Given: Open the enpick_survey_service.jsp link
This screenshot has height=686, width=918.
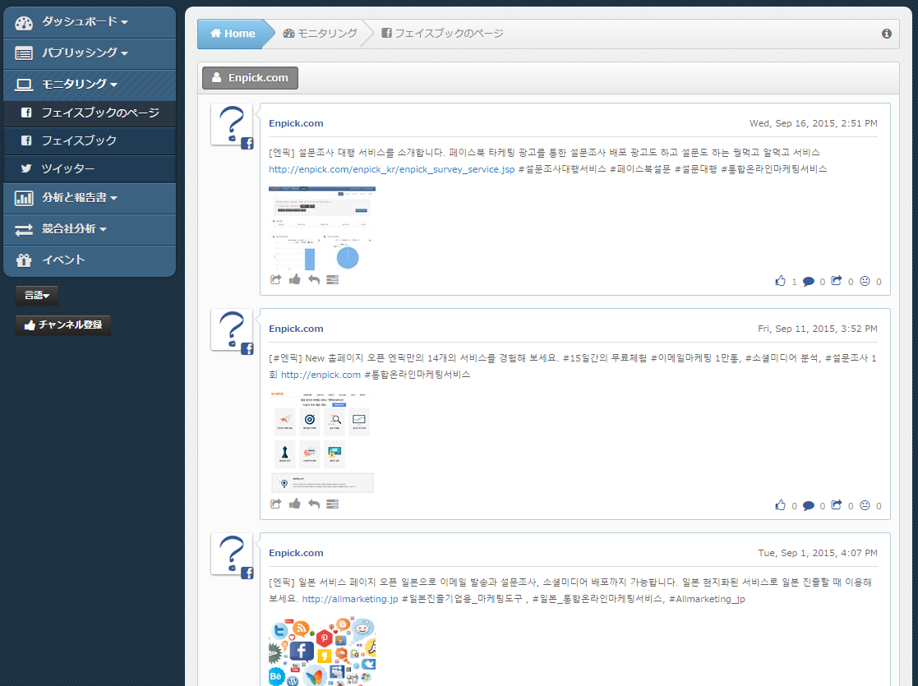Looking at the screenshot, I should [x=391, y=169].
